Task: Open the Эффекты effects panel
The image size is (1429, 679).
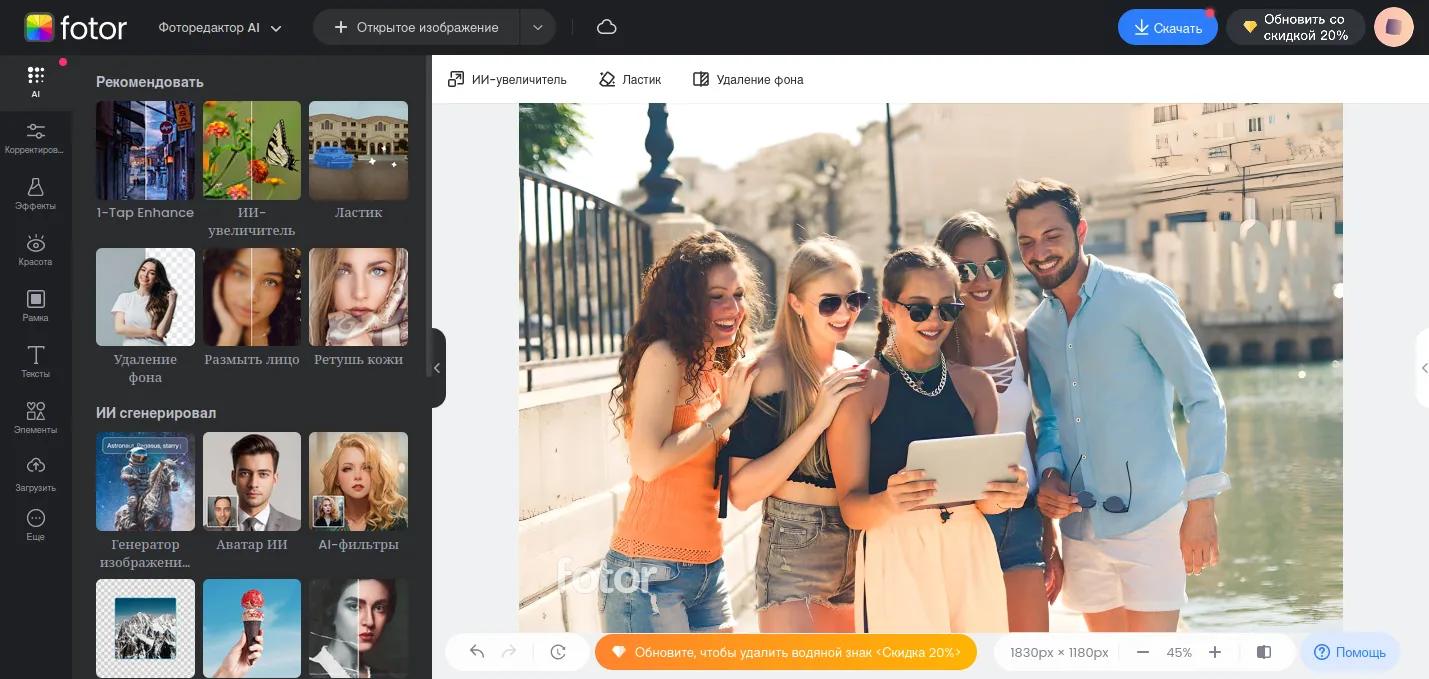Action: [35, 194]
